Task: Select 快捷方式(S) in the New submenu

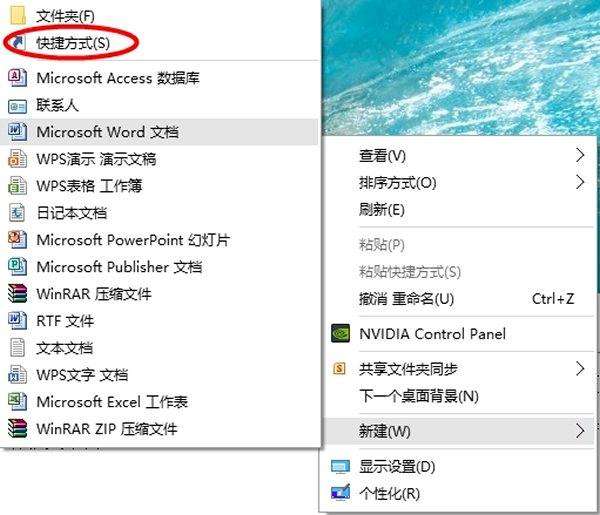Action: click(x=73, y=42)
